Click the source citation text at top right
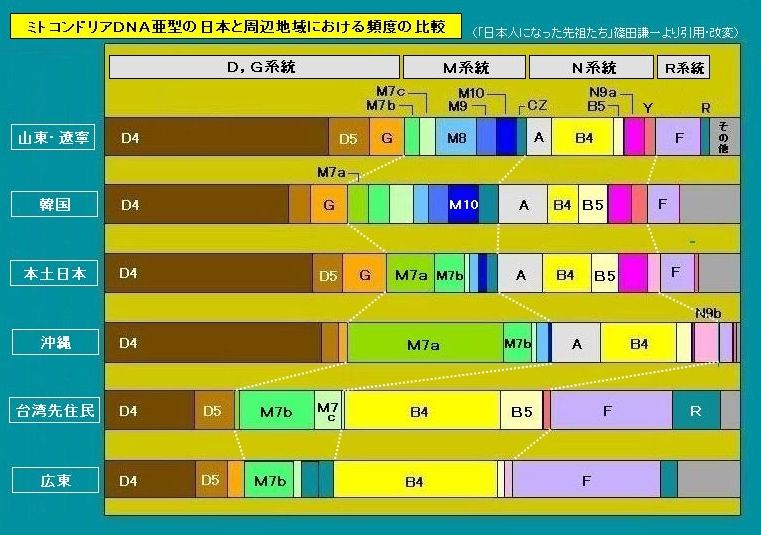This screenshot has width=761, height=535. click(607, 32)
